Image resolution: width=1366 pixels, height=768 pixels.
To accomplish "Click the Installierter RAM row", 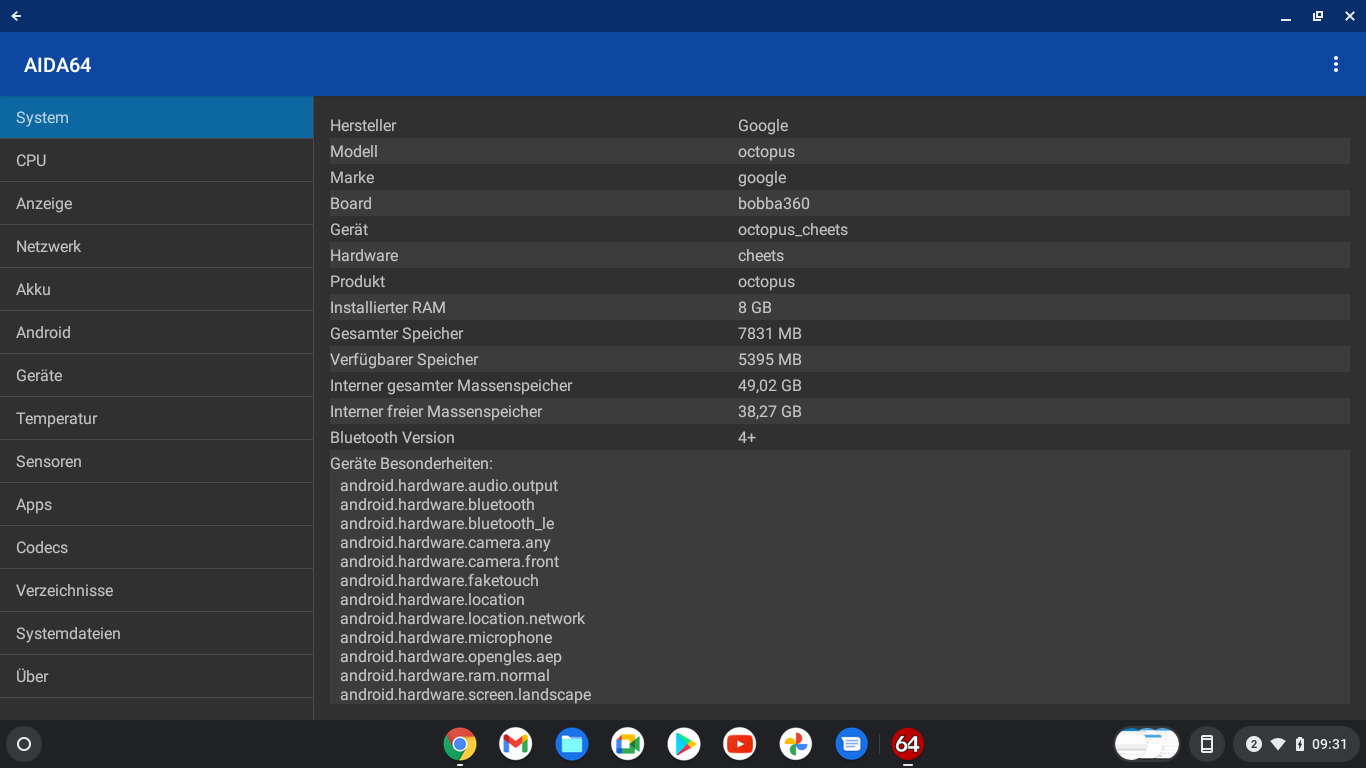I will click(840, 307).
